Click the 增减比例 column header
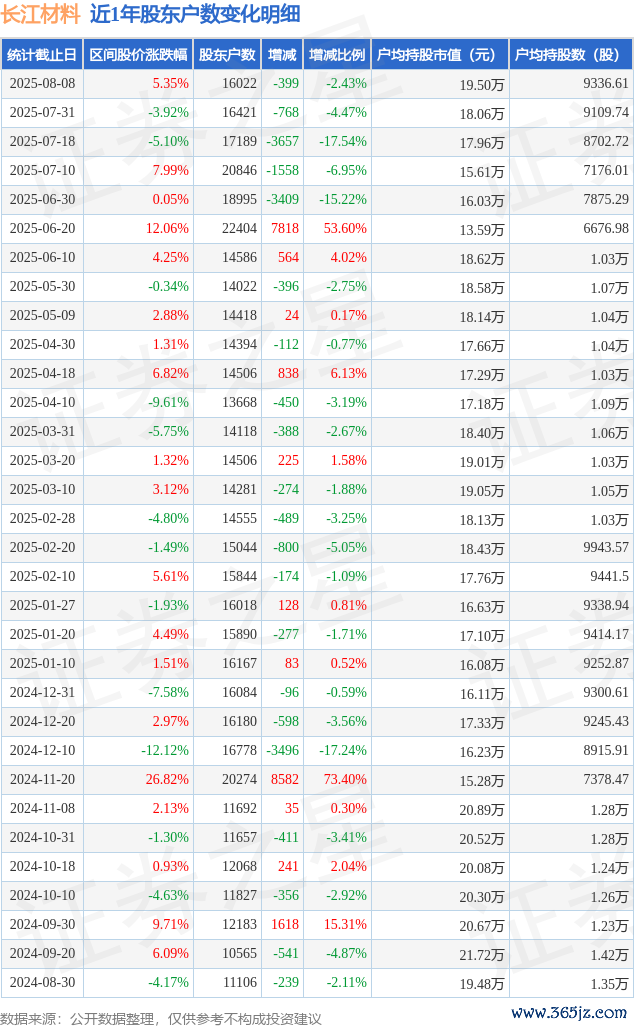 click(x=337, y=55)
